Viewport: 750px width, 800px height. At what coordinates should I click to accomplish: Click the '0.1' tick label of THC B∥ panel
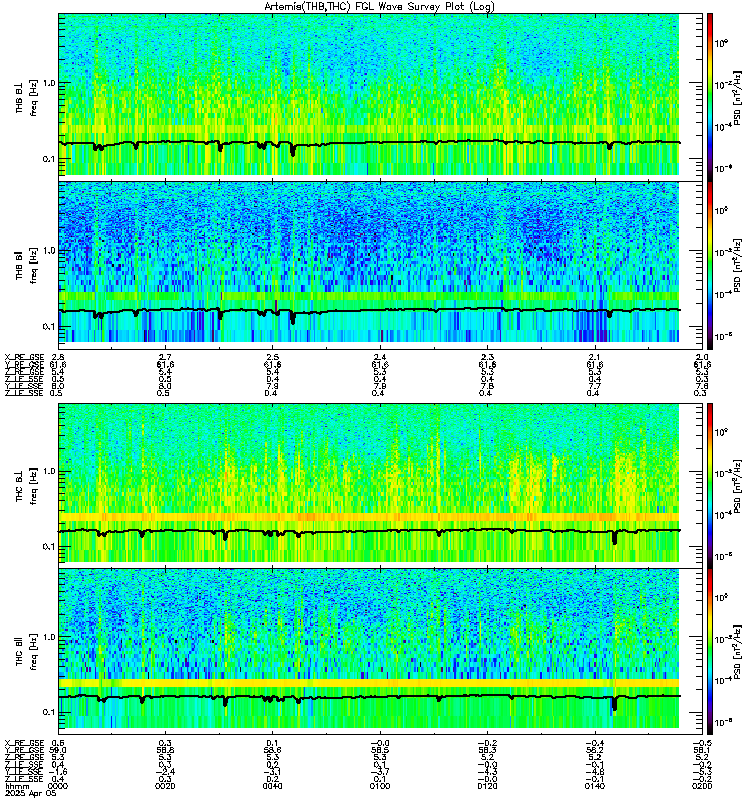click(49, 712)
